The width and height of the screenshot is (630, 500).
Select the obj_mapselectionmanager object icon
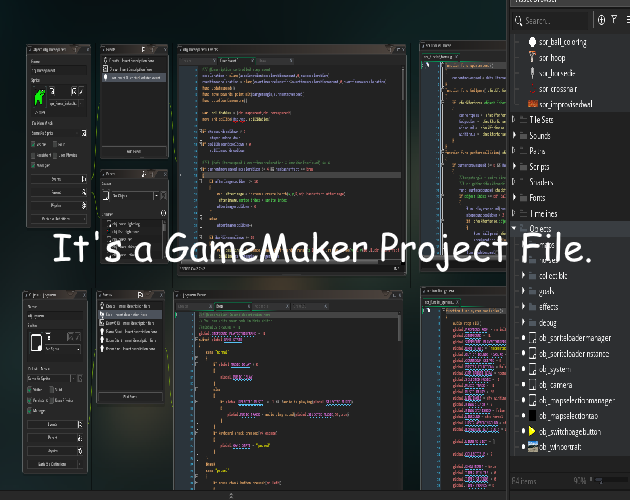(532, 400)
